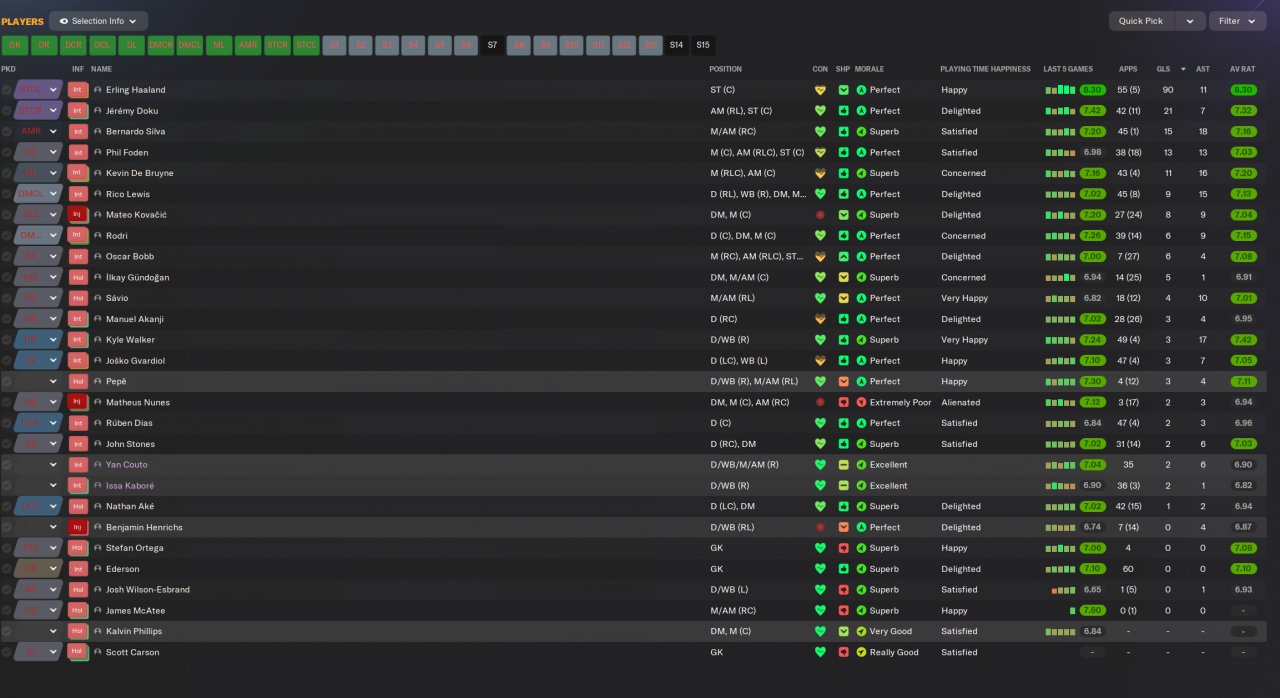
Task: Click Erling Haaland's Int status icon
Action: pyautogui.click(x=77, y=90)
